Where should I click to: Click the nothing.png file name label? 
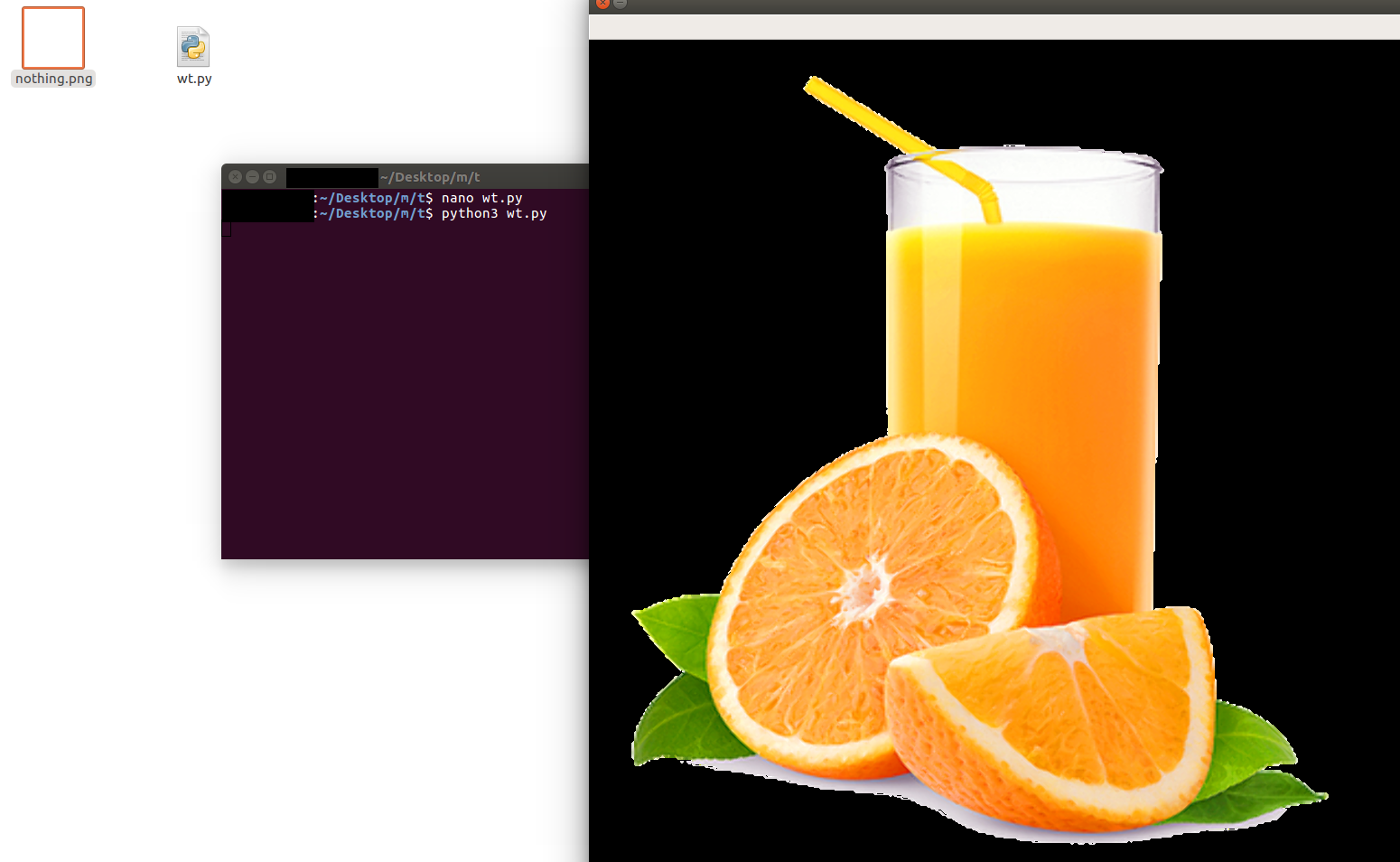(x=54, y=79)
